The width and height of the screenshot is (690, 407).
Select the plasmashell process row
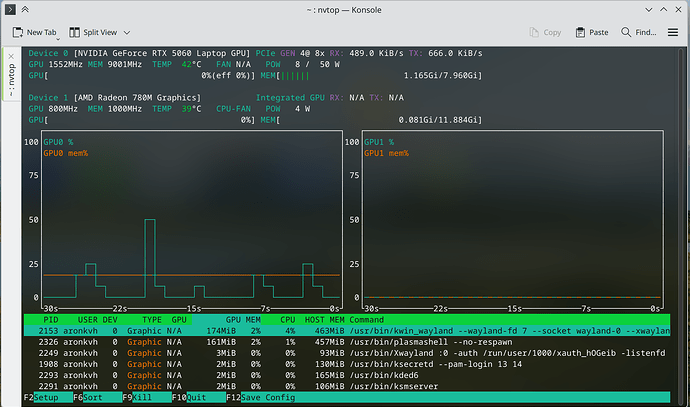coord(347,342)
